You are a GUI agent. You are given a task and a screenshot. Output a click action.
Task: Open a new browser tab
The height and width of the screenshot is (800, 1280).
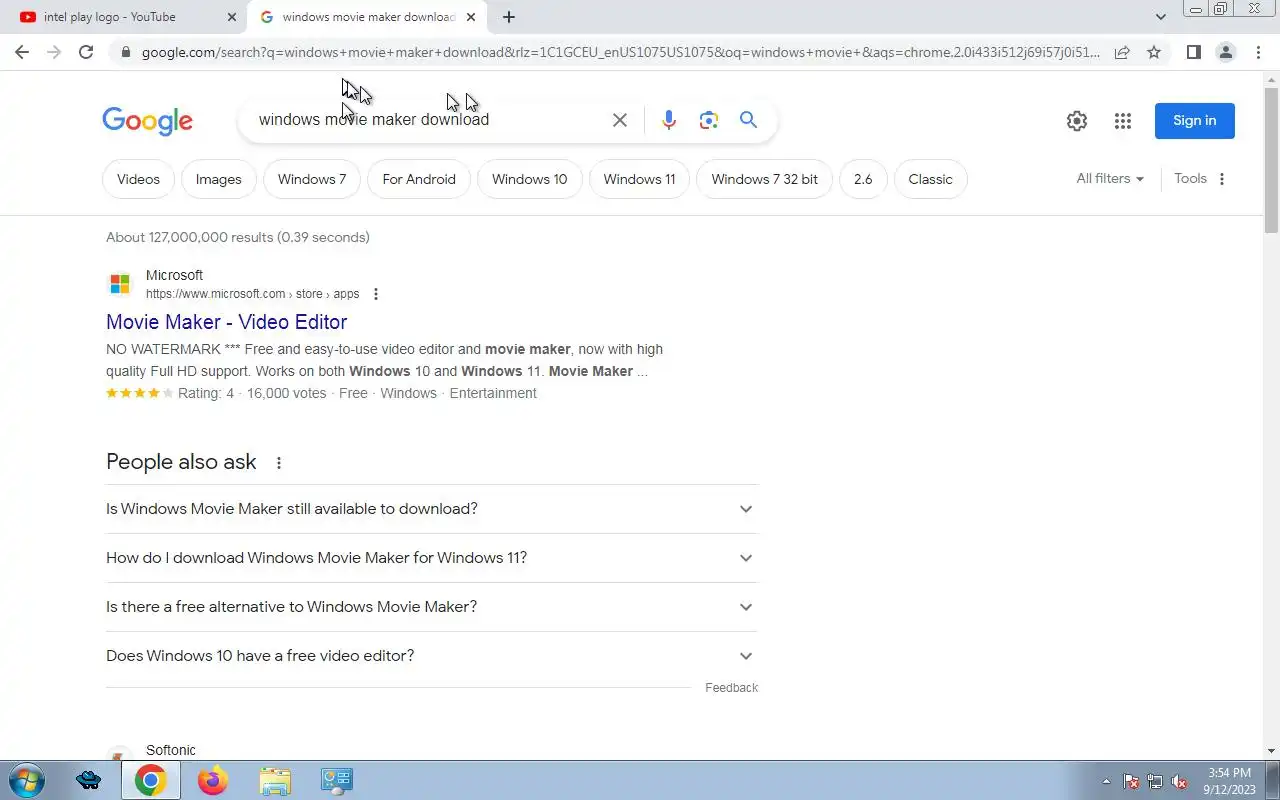509,17
